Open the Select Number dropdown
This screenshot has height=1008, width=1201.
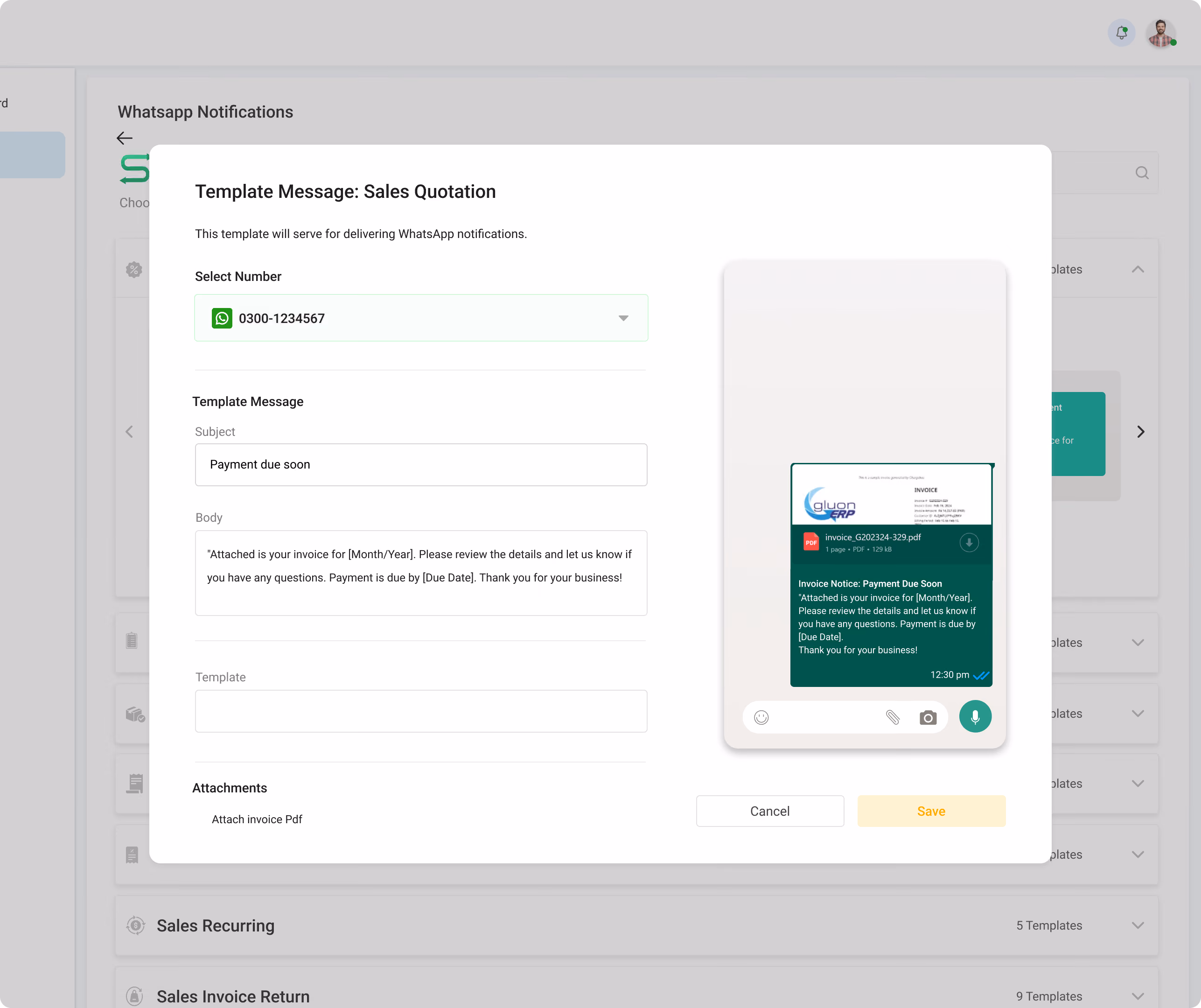click(421, 318)
